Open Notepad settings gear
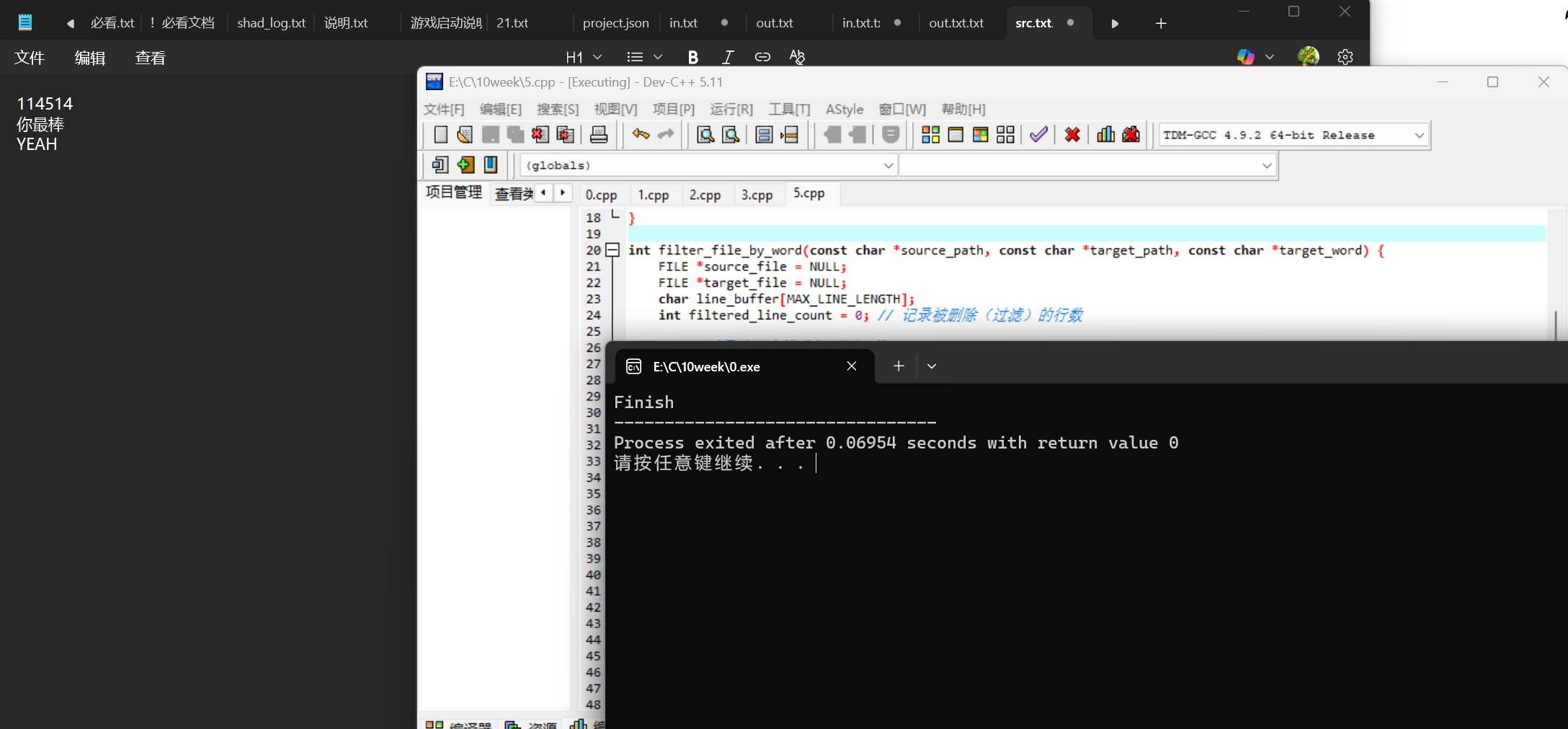1568x729 pixels. [1345, 57]
